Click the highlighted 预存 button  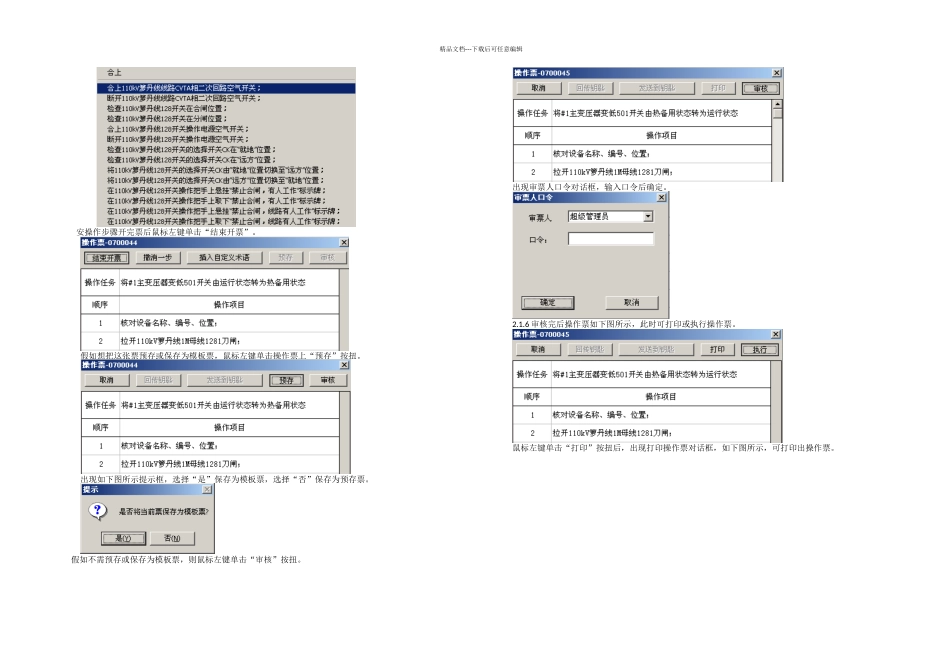coord(285,380)
